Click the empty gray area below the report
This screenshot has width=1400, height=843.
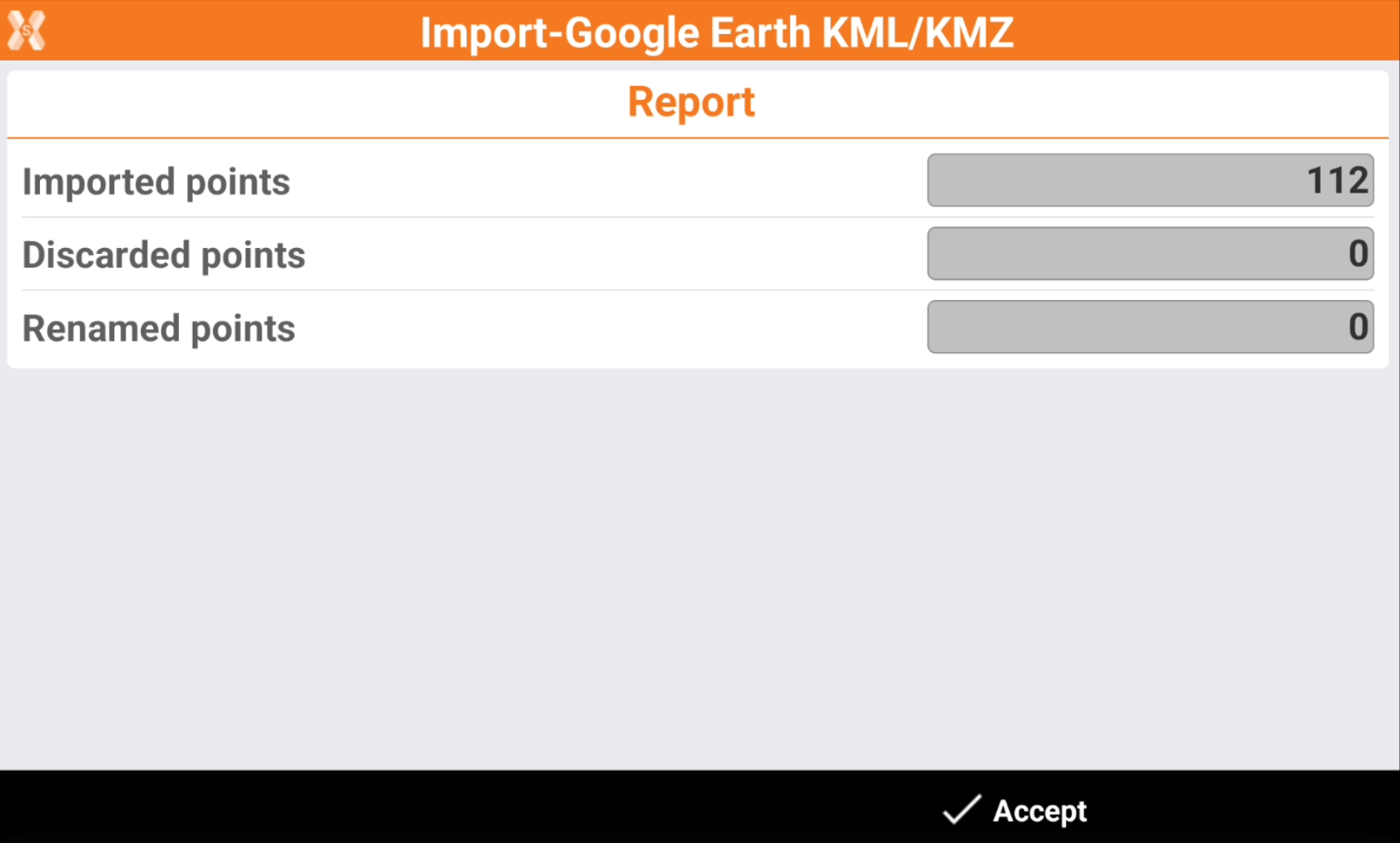(x=699, y=563)
